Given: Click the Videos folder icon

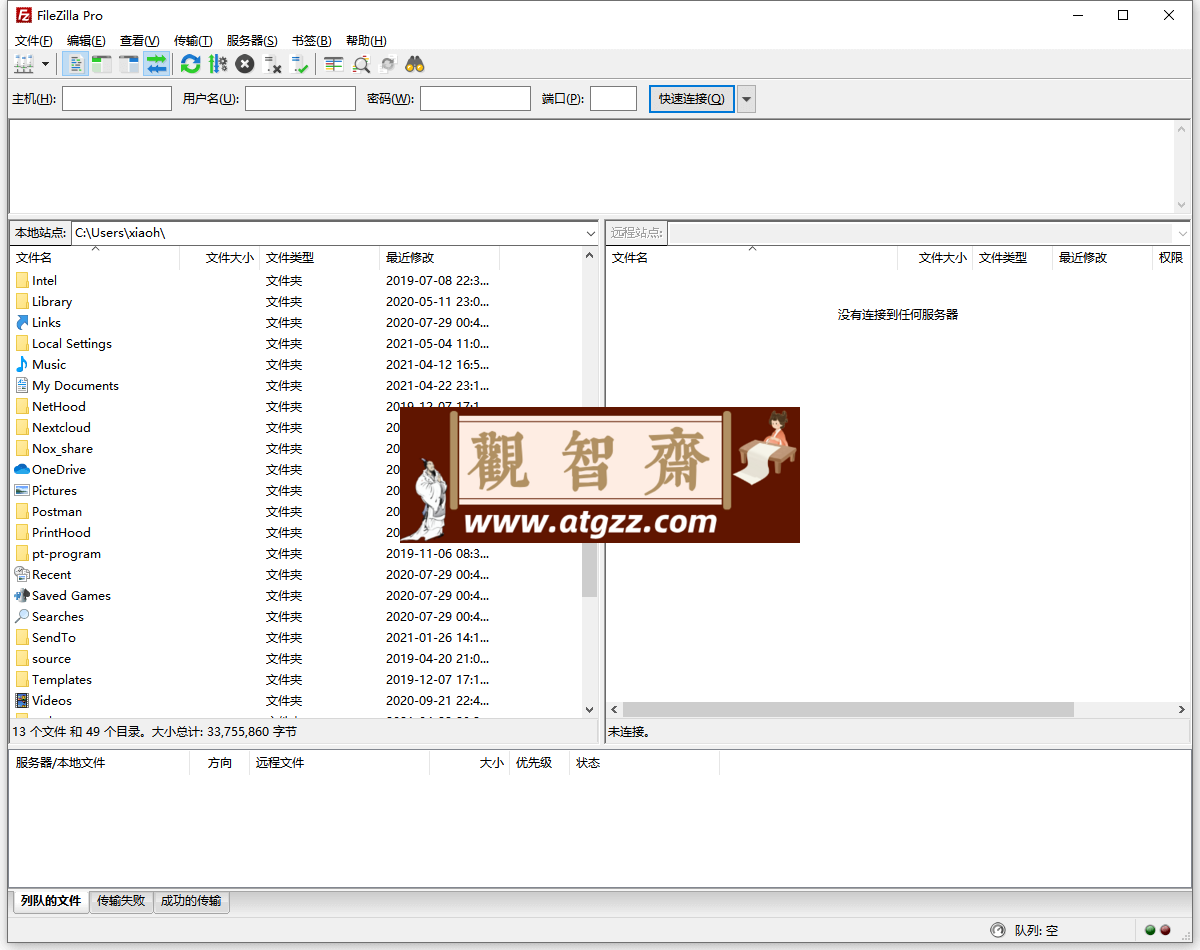Looking at the screenshot, I should pos(22,700).
